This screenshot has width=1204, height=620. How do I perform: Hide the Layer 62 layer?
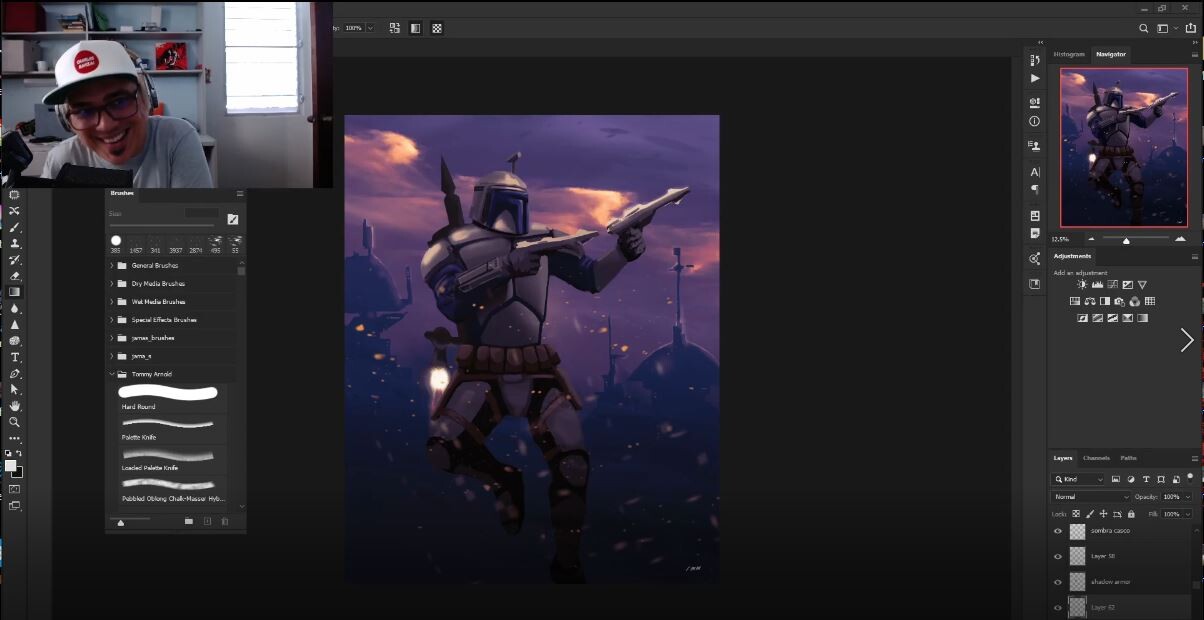[x=1058, y=607]
